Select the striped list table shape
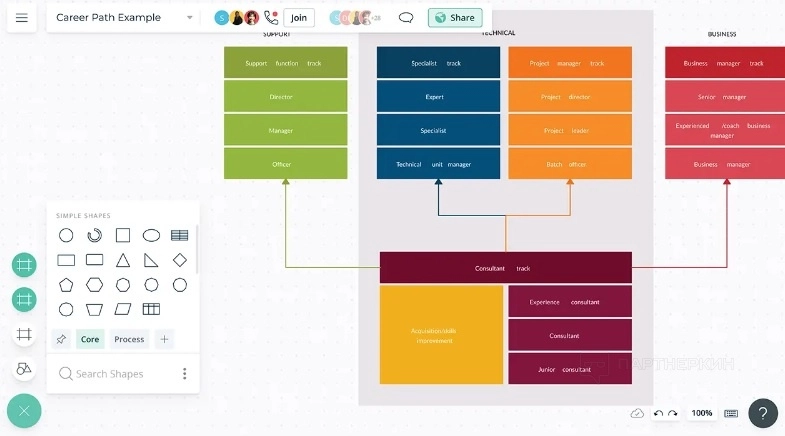Viewport: 785px width, 436px height. (x=180, y=235)
